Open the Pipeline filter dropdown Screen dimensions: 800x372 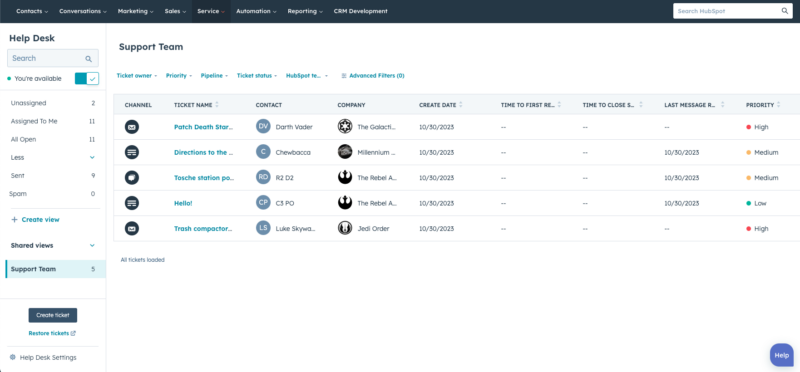[214, 76]
